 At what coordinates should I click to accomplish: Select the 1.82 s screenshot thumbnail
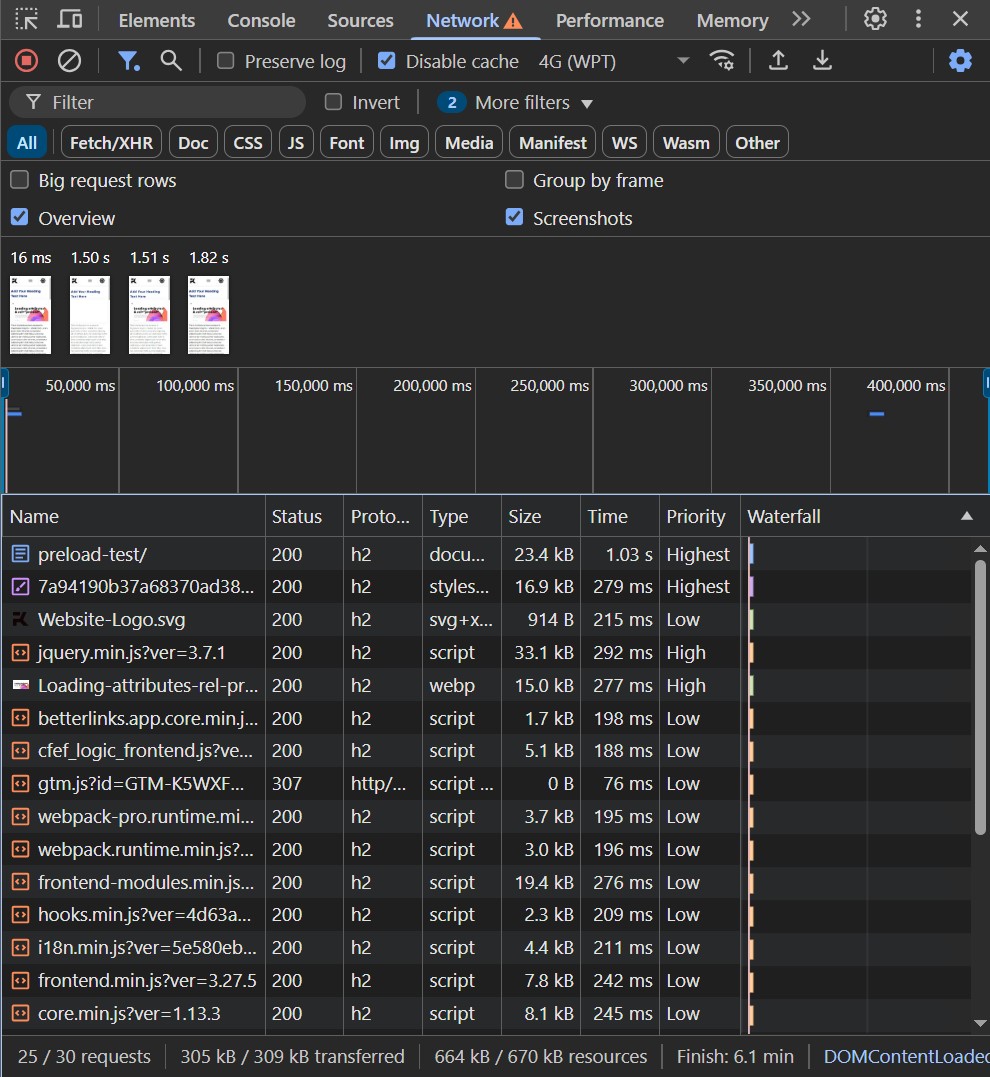(208, 315)
